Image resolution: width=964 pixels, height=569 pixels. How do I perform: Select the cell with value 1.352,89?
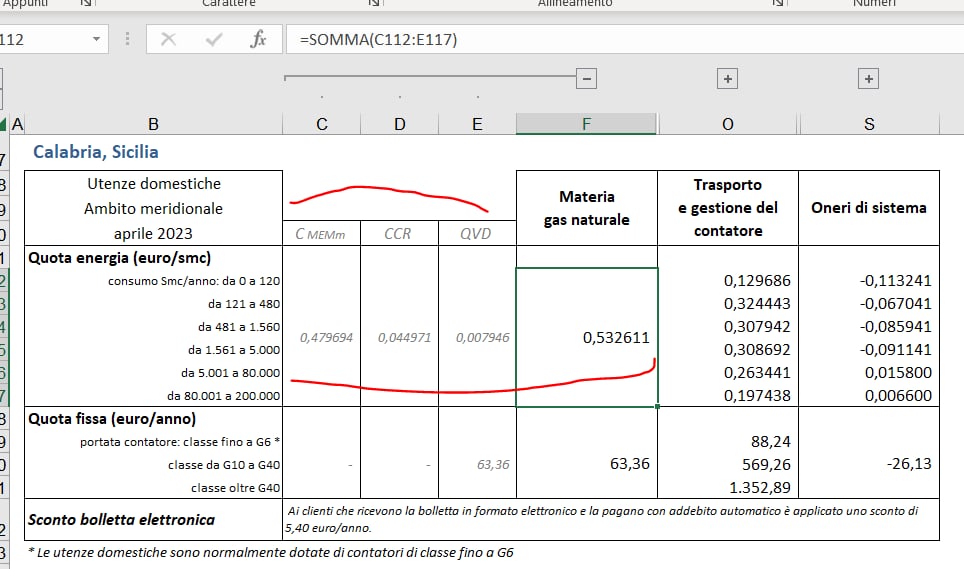(727, 487)
